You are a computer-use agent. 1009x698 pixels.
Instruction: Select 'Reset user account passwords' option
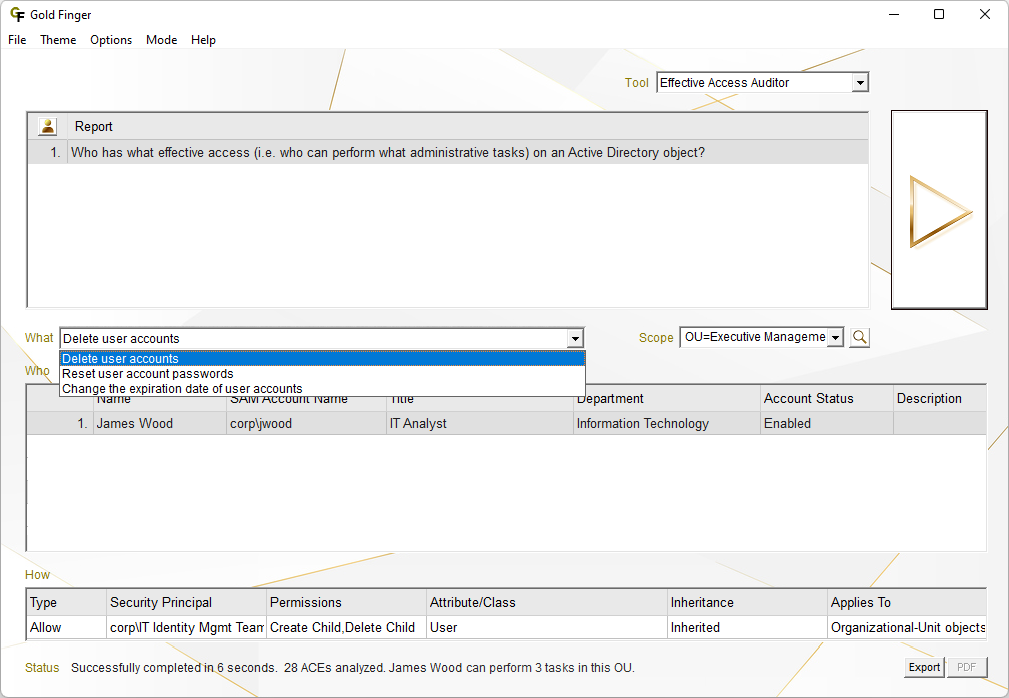coord(148,374)
